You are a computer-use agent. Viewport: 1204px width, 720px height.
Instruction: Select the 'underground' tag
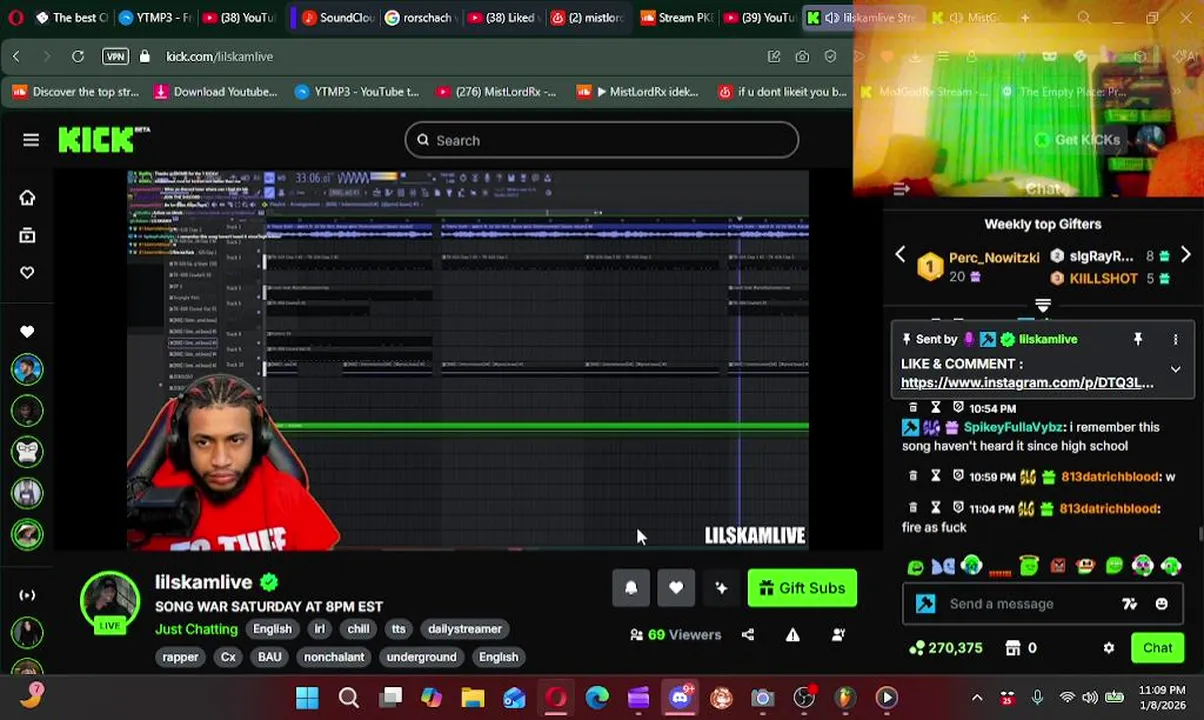(421, 657)
